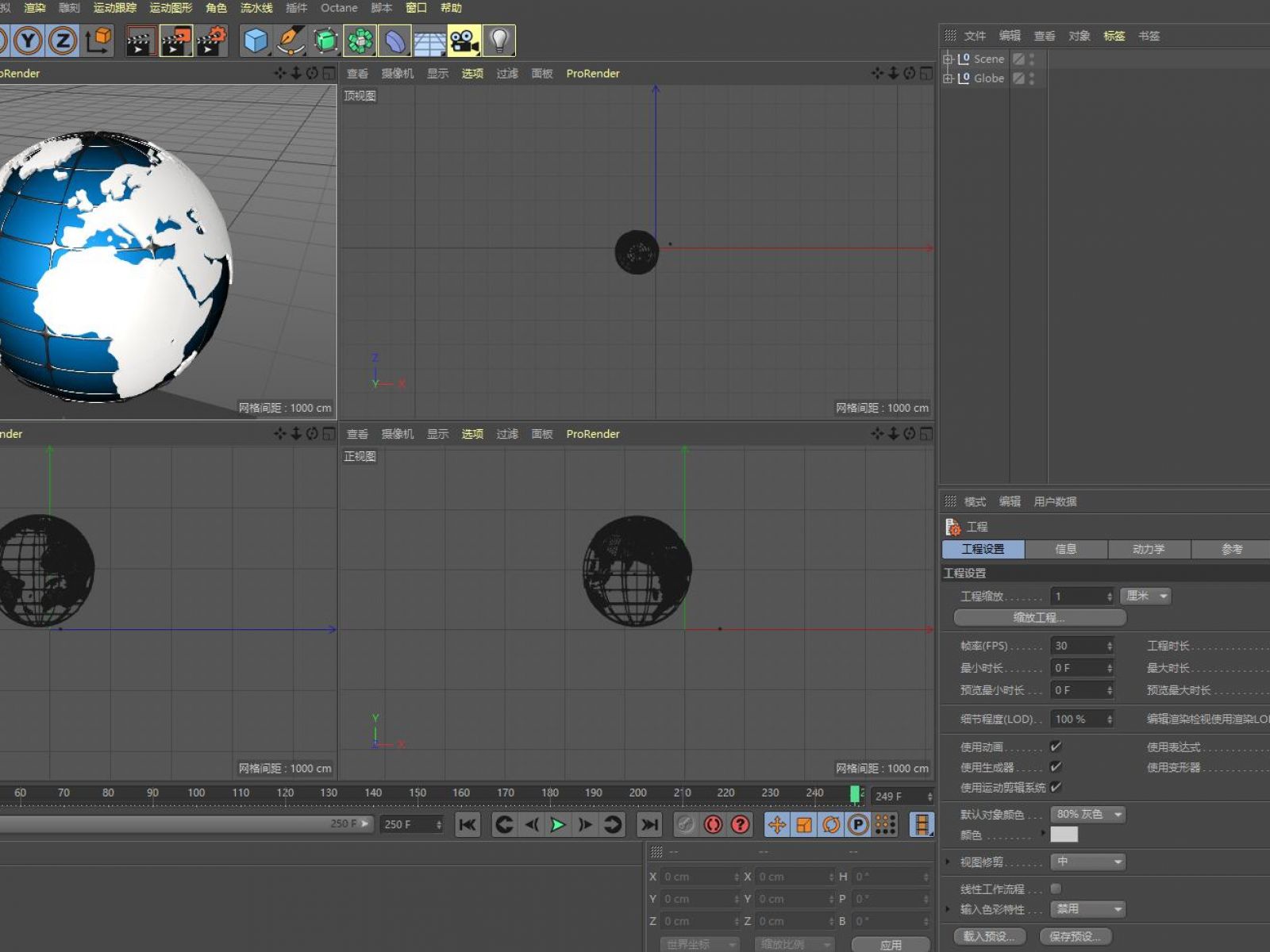
Task: Click the Render View clapperboard icon
Action: point(140,40)
